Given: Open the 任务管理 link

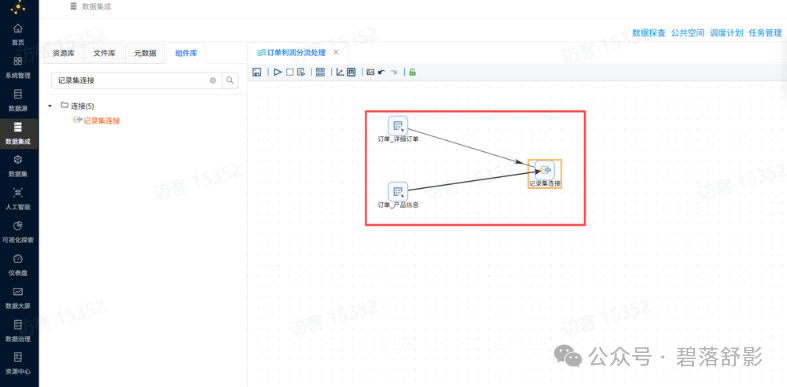Looking at the screenshot, I should 765,33.
